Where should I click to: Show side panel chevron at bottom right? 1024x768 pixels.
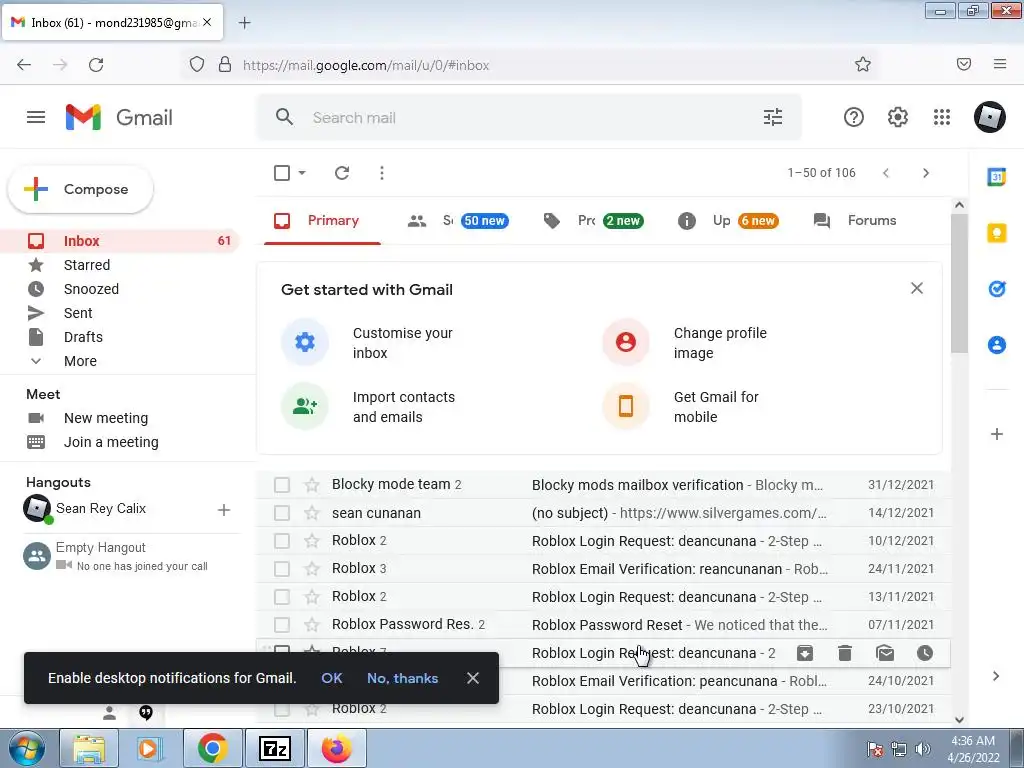[996, 676]
